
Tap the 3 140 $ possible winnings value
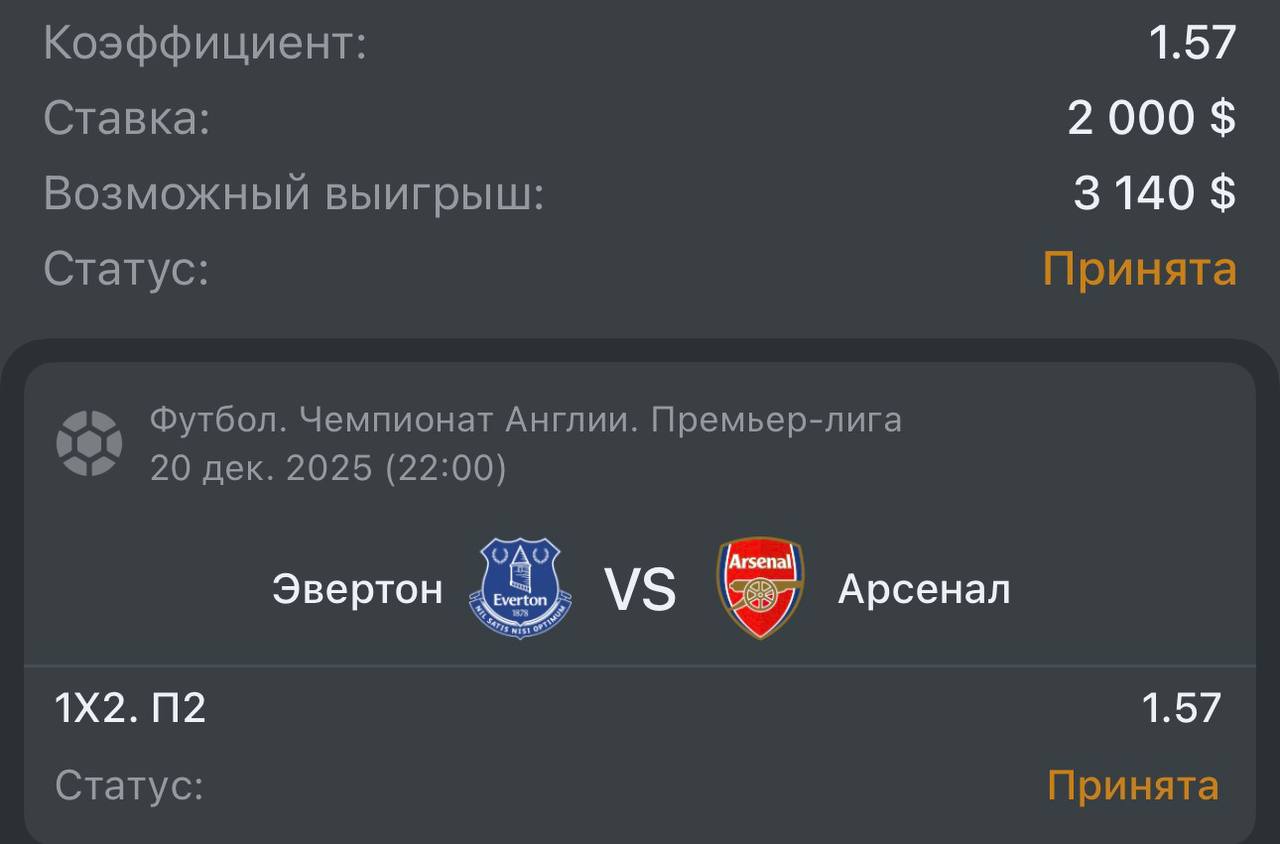click(1154, 193)
